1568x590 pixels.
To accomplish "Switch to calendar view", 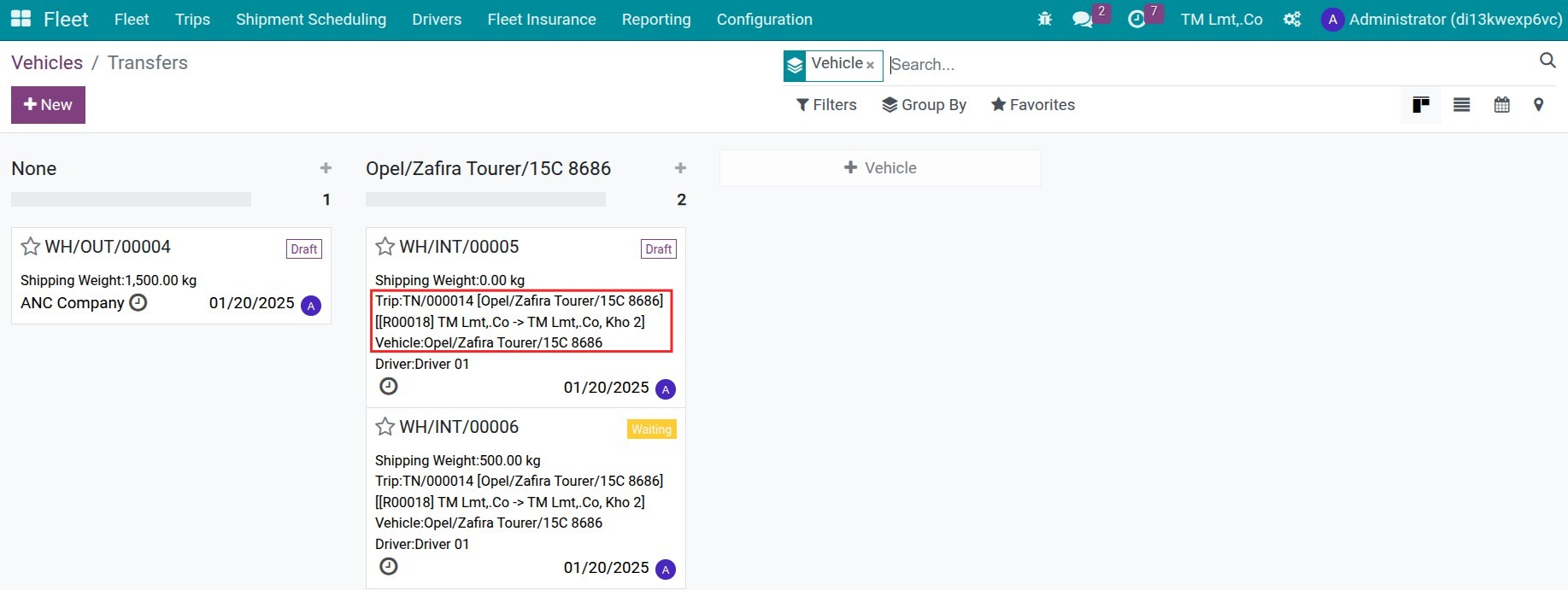I will pos(1501,105).
